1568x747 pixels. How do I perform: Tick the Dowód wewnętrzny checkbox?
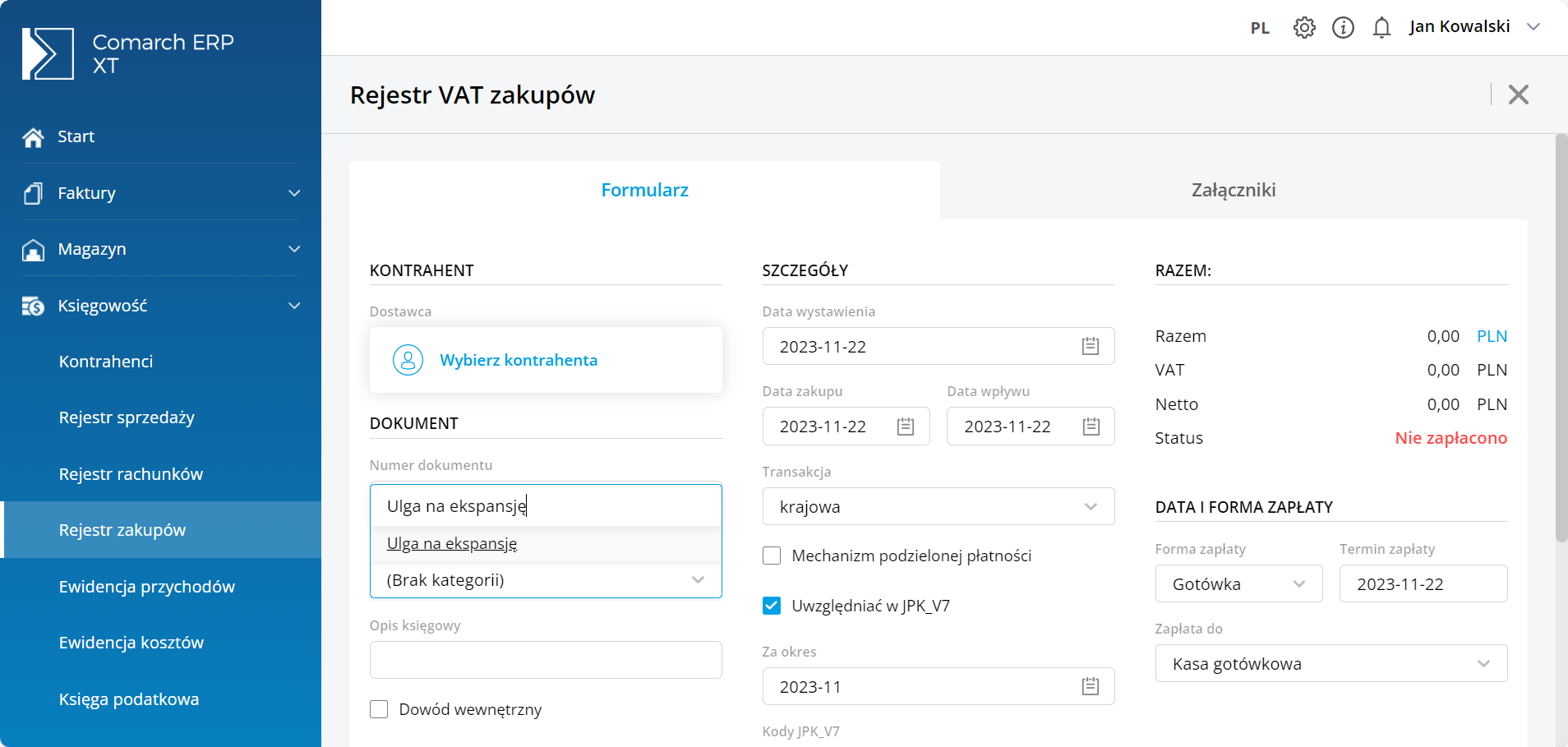click(x=379, y=709)
